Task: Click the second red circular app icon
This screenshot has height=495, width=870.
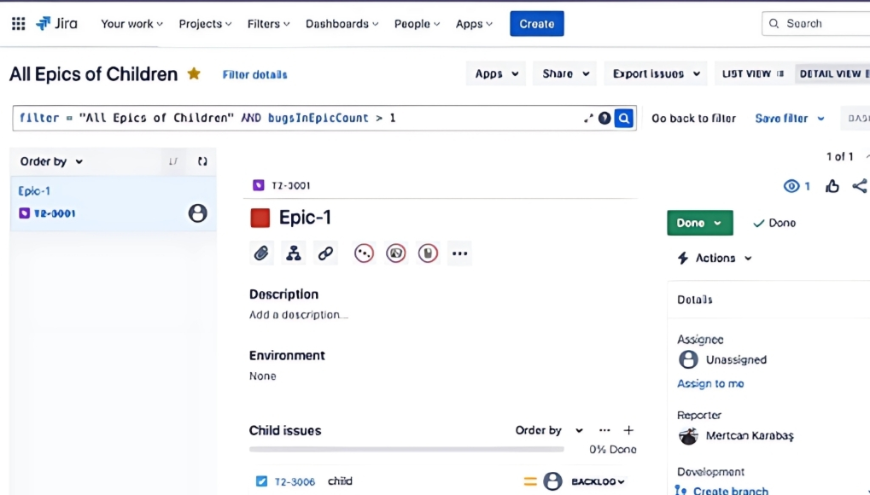Action: tap(396, 254)
